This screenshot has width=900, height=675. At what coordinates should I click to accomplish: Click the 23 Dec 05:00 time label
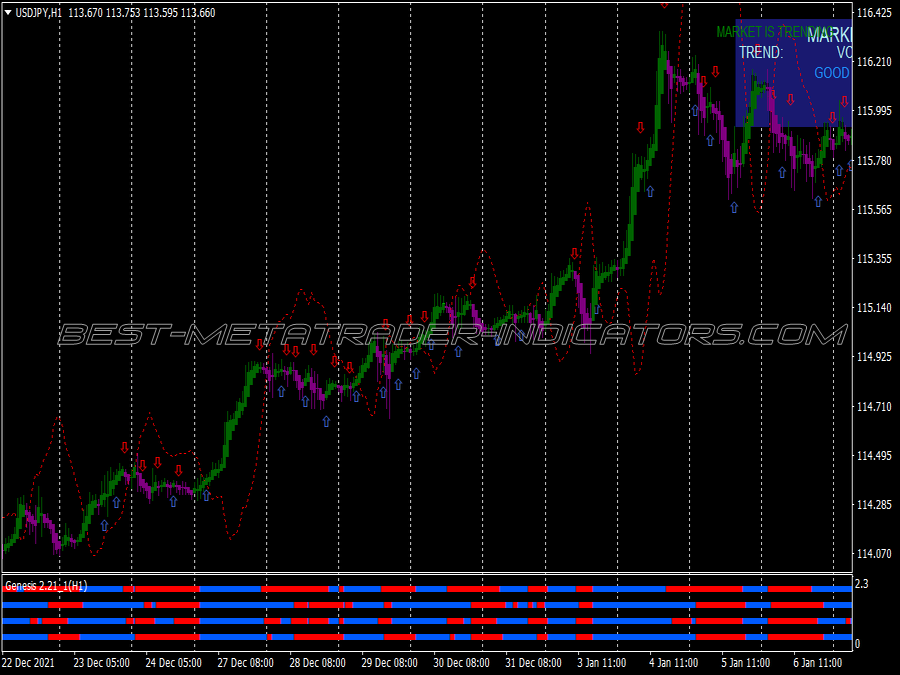[x=102, y=663]
